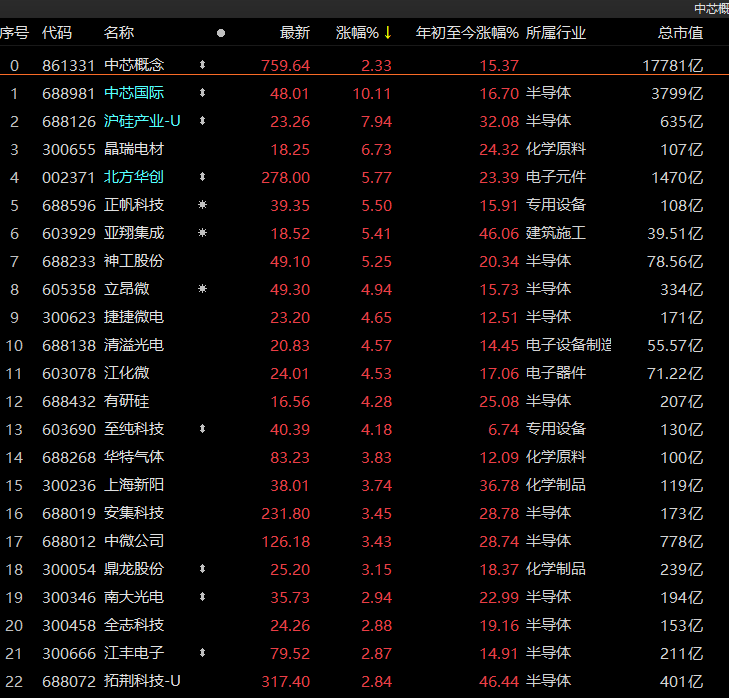Click change value 10.11
This screenshot has width=729, height=698.
point(371,93)
